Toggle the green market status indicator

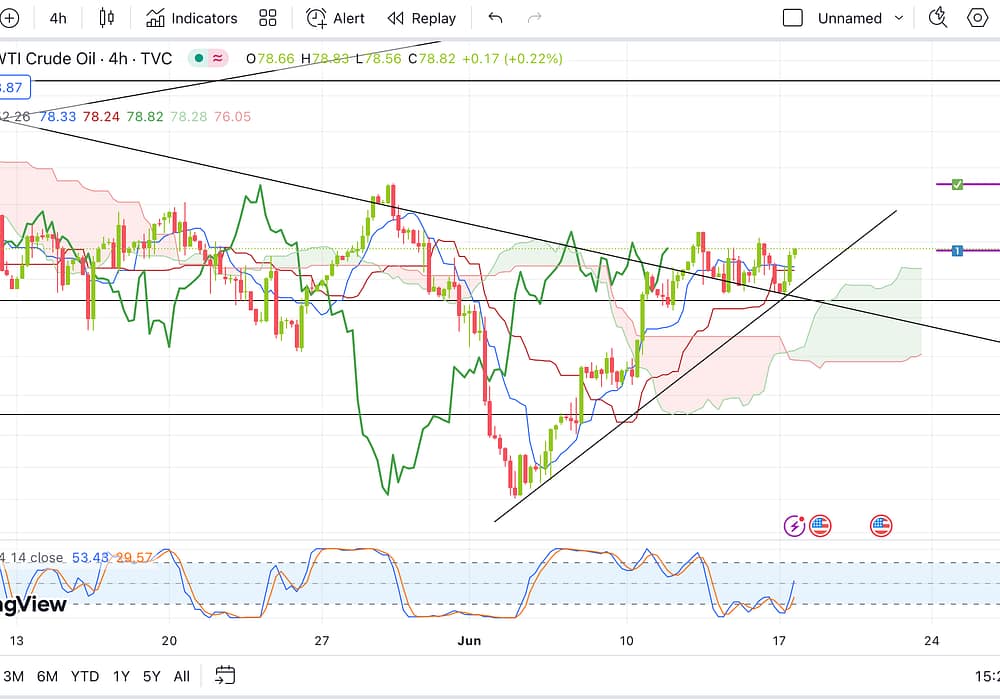pos(199,58)
